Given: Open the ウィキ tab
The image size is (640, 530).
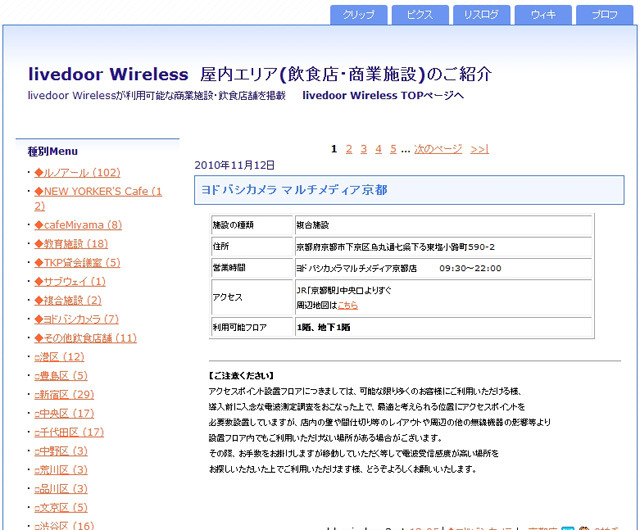Looking at the screenshot, I should [x=543, y=15].
